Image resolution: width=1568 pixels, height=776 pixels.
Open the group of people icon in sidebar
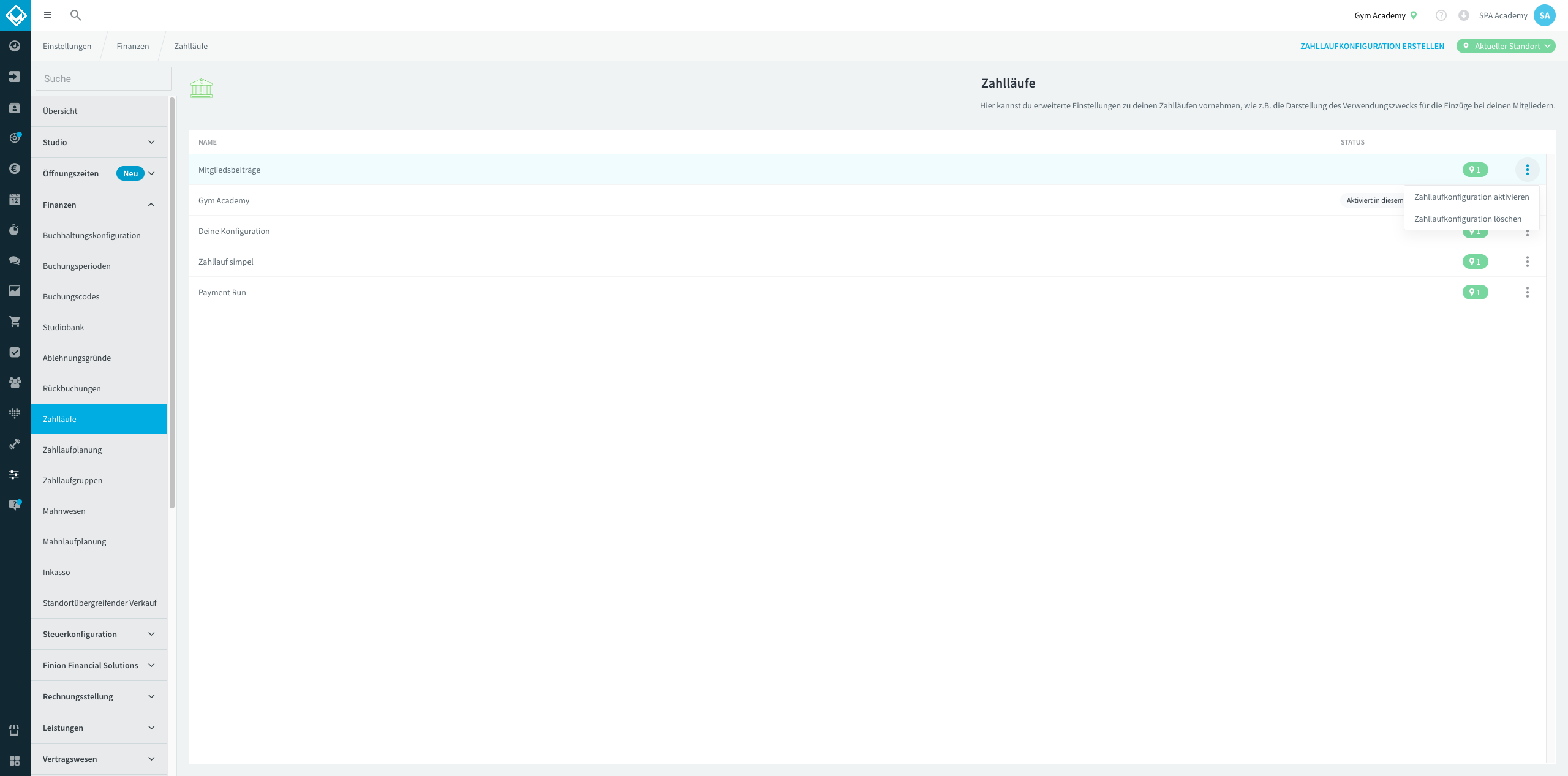point(15,383)
